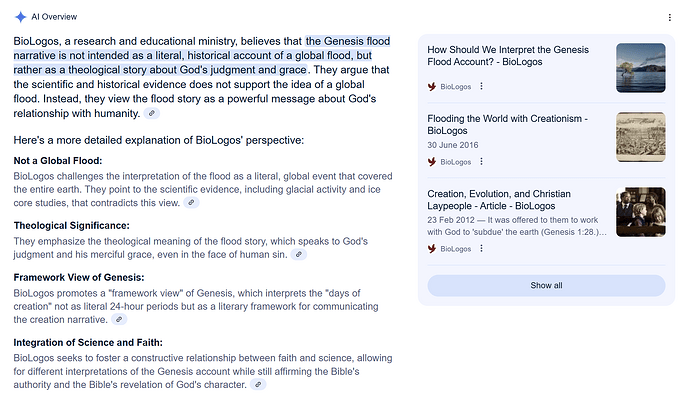Viewport: 690px width, 393px height.
Task: Click the old flood engraving thumbnail
Action: tap(641, 137)
